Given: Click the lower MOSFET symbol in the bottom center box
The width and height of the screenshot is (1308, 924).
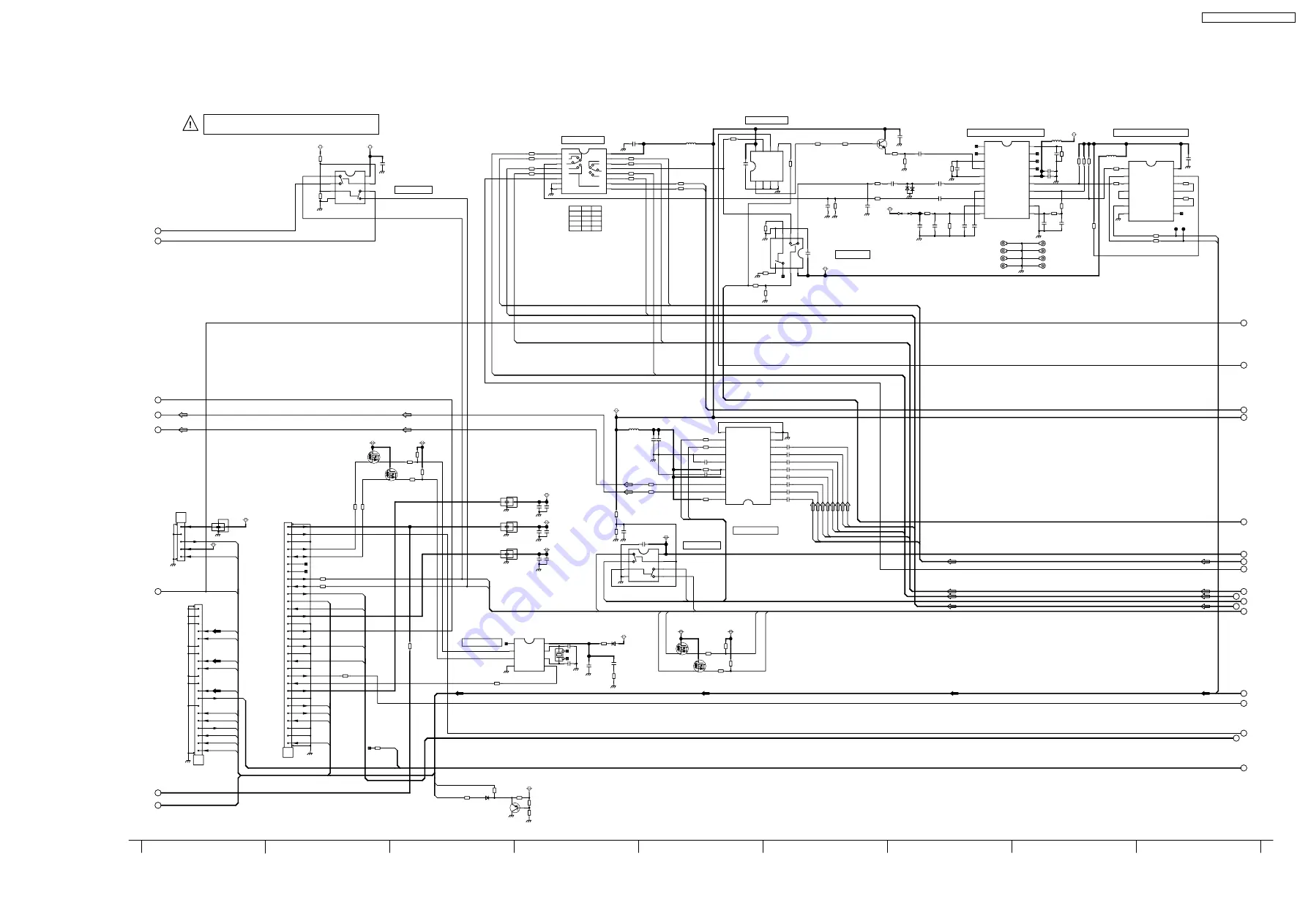Looking at the screenshot, I should 699,666.
